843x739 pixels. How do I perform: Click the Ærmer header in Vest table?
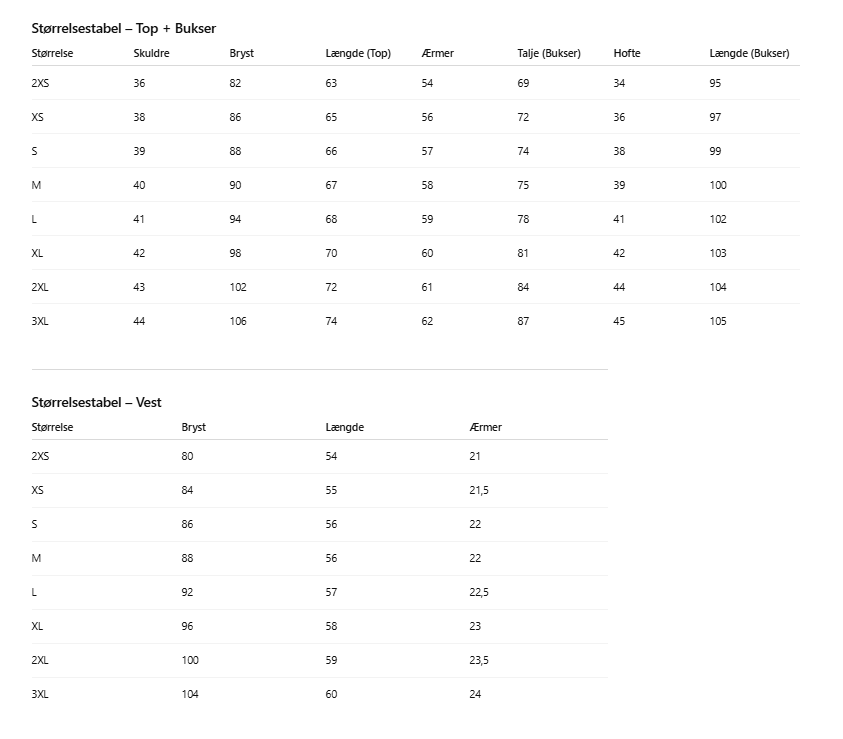click(486, 428)
